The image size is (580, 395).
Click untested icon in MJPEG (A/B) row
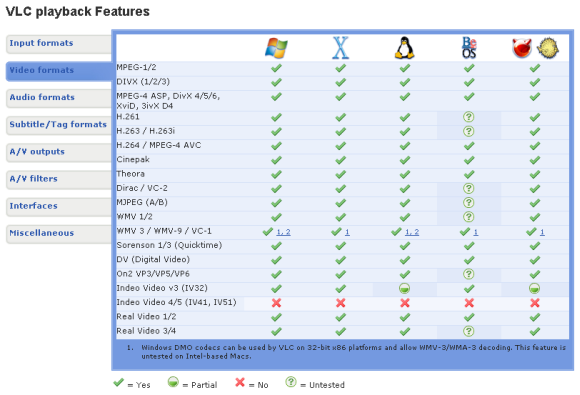[469, 203]
